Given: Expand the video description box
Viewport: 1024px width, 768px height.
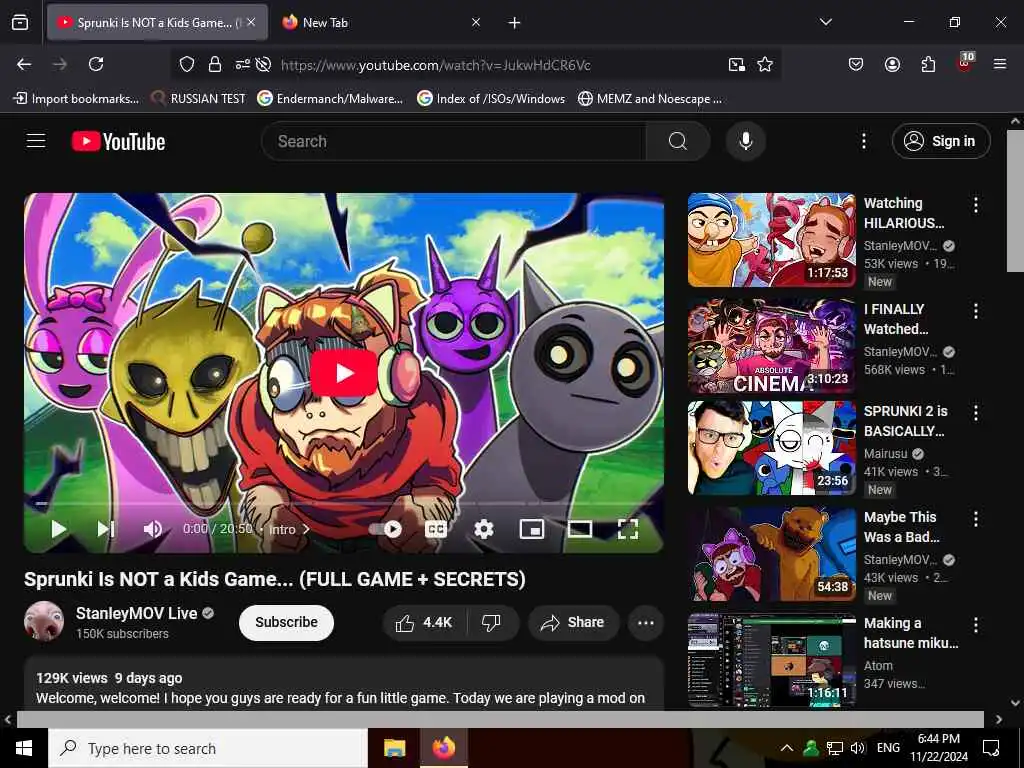Looking at the screenshot, I should (x=344, y=683).
